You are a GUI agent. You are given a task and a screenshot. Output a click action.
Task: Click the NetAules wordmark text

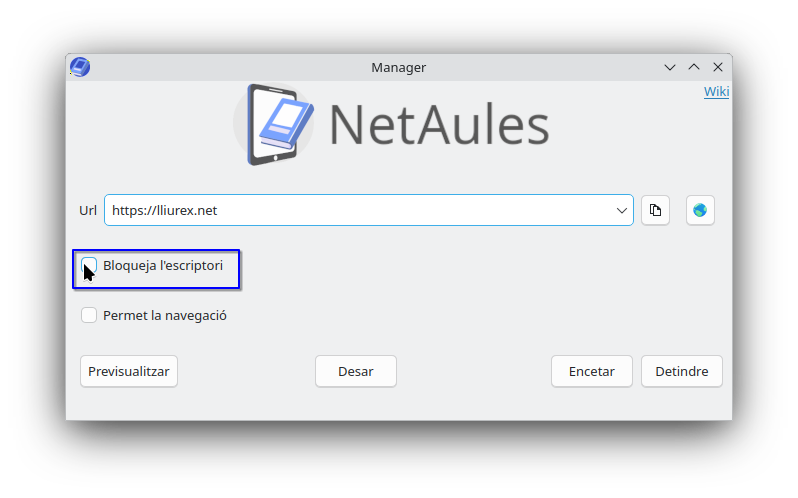[439, 124]
